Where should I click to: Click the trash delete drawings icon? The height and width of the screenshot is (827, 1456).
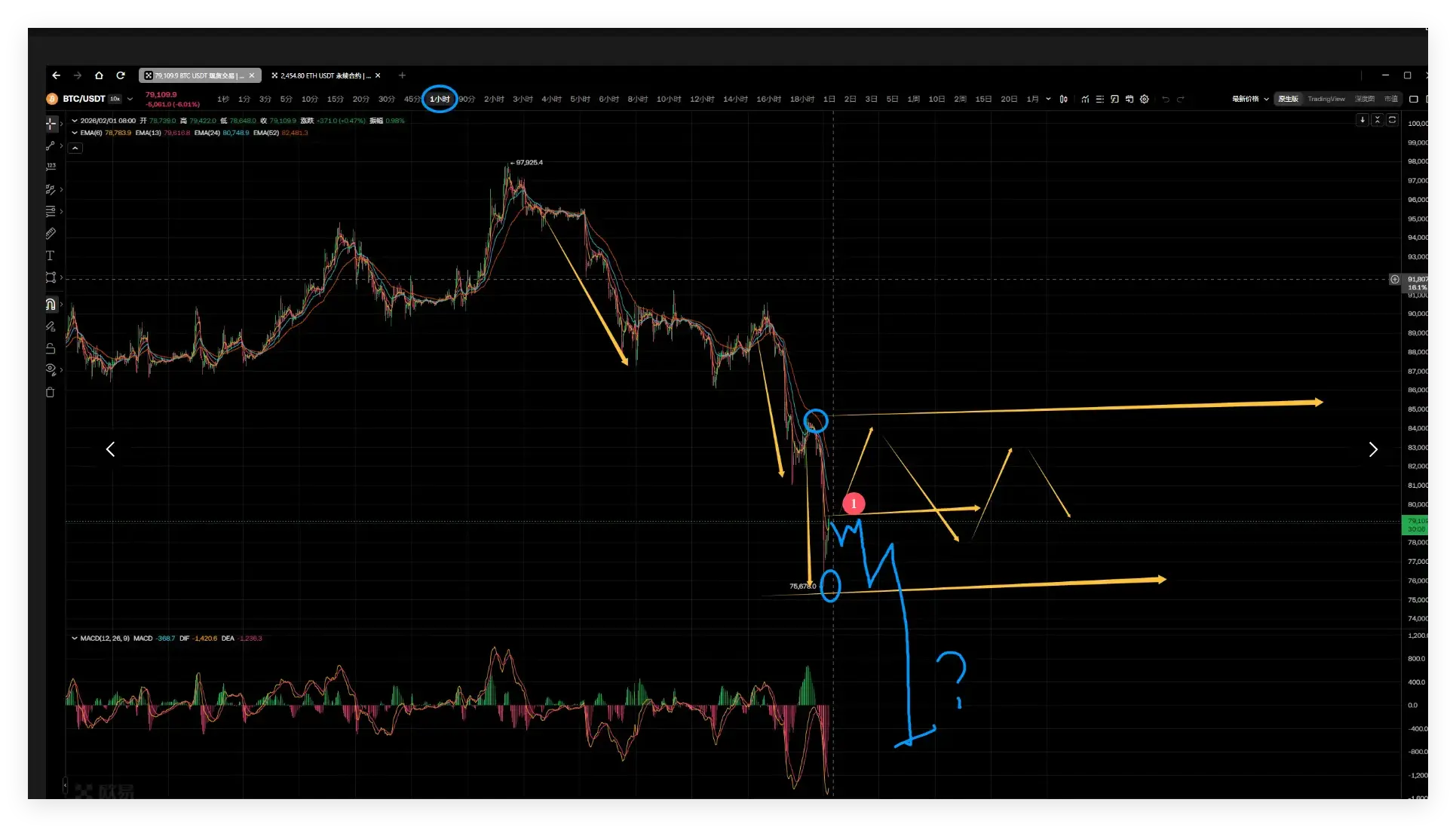click(x=51, y=392)
